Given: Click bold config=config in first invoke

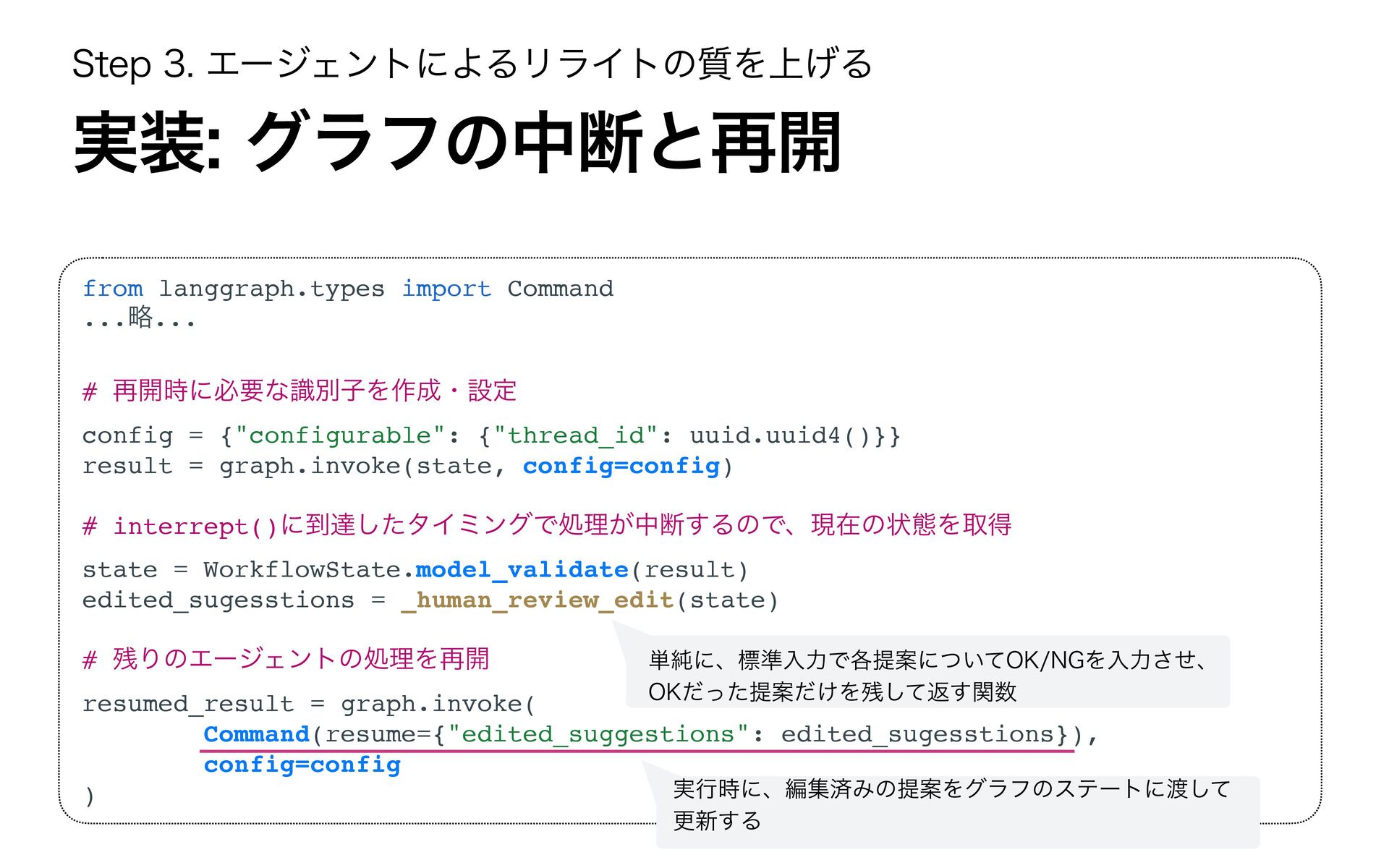Looking at the screenshot, I should [x=621, y=466].
